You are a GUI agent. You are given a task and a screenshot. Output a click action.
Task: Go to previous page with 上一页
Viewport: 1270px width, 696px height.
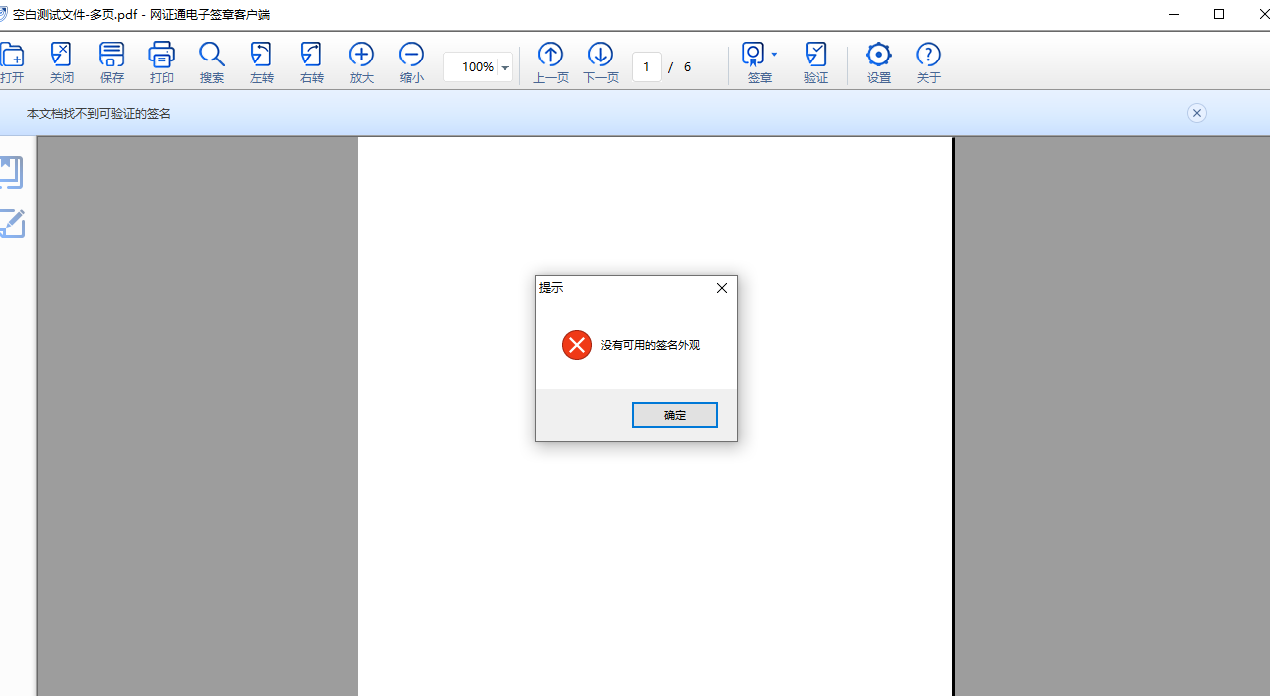pyautogui.click(x=550, y=56)
